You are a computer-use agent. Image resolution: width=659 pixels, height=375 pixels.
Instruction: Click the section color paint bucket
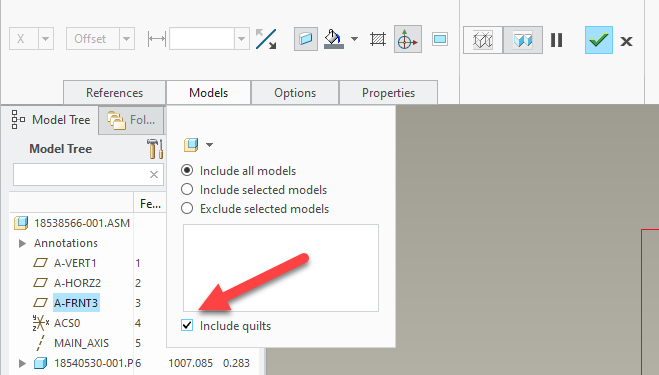coord(334,39)
